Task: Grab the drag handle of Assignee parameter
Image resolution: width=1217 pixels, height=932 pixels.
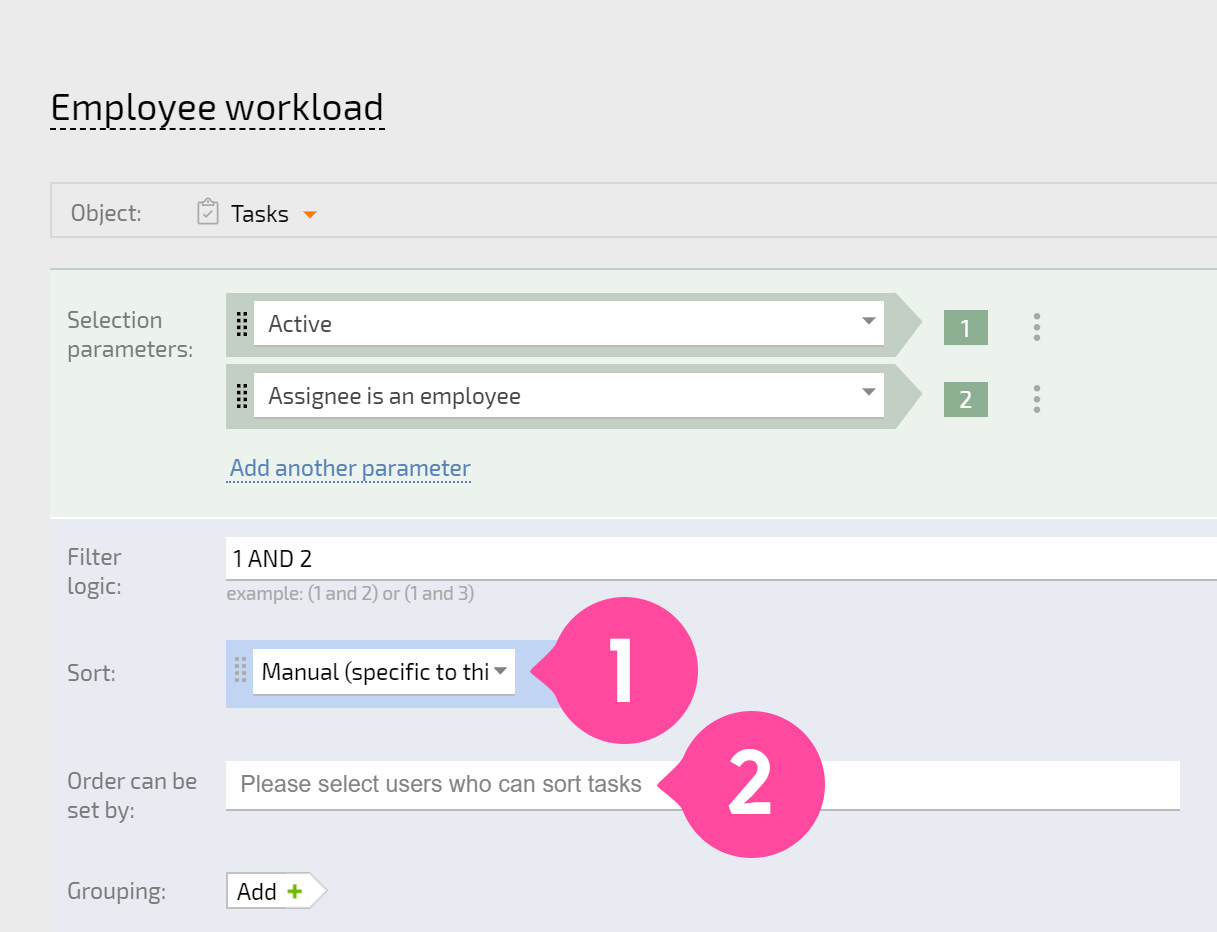Action: pyautogui.click(x=241, y=396)
